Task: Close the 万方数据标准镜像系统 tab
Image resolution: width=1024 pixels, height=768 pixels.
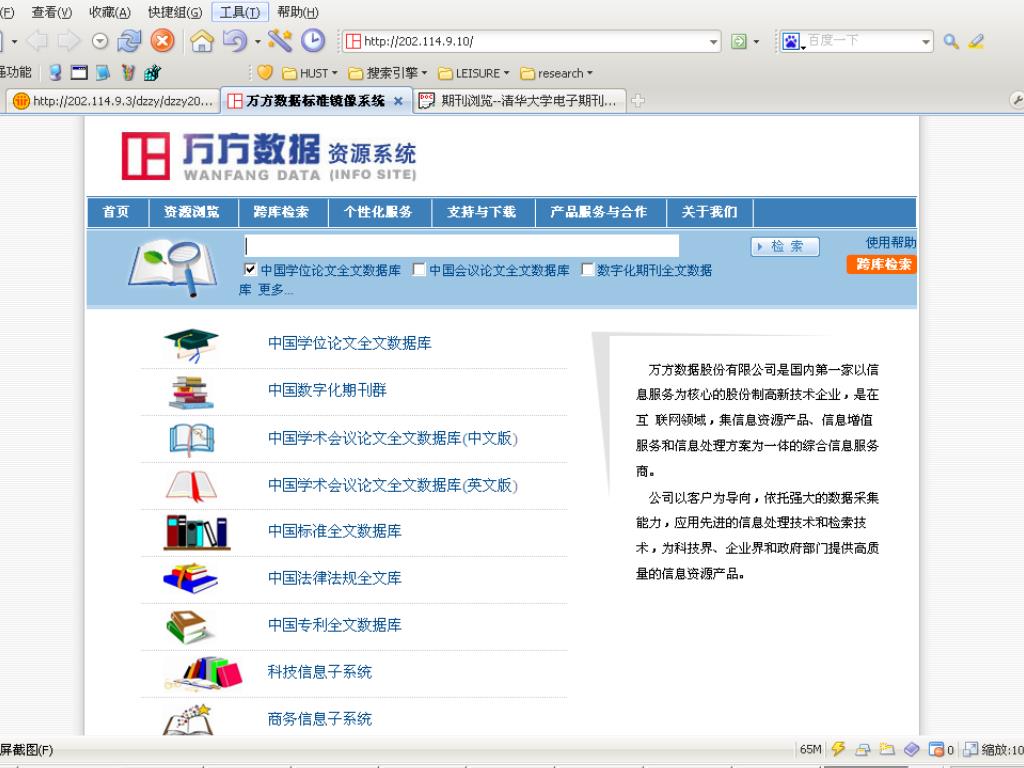Action: [x=398, y=101]
